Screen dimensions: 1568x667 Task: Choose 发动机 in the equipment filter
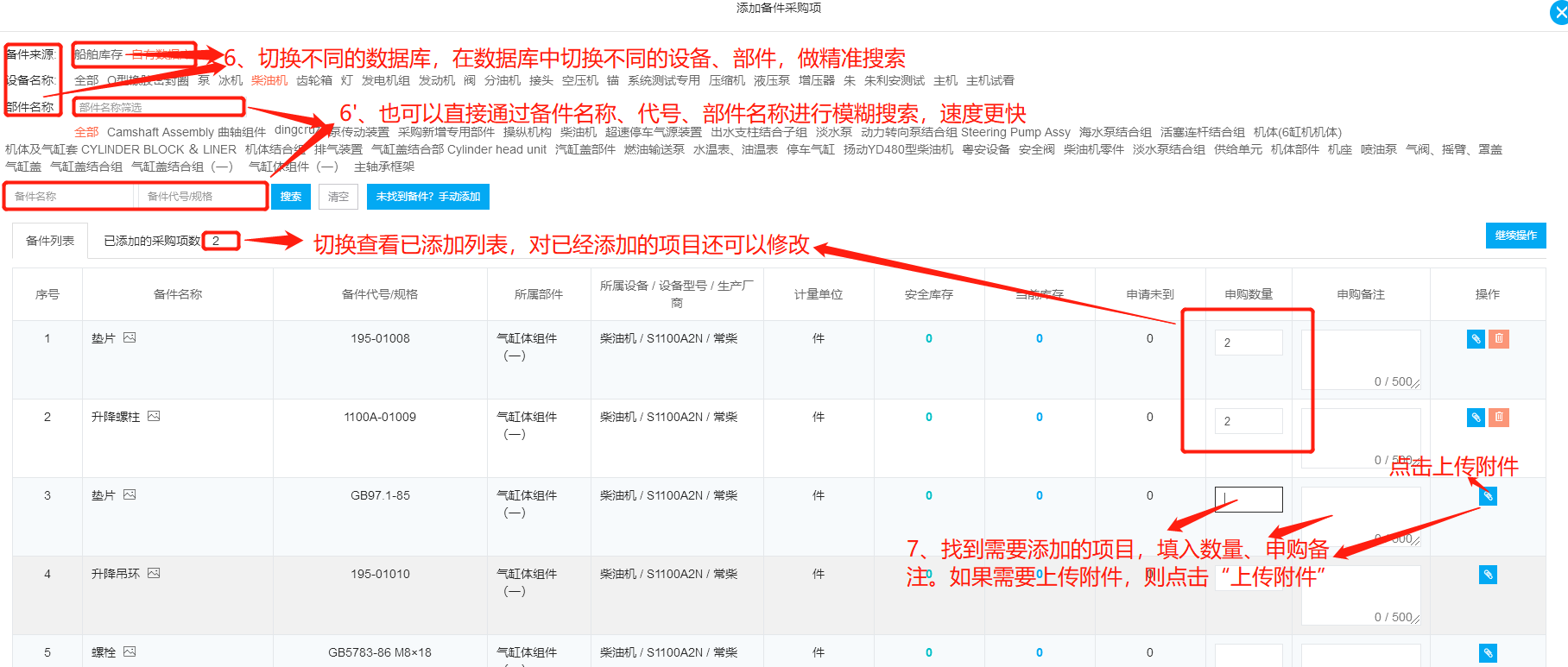coord(437,80)
